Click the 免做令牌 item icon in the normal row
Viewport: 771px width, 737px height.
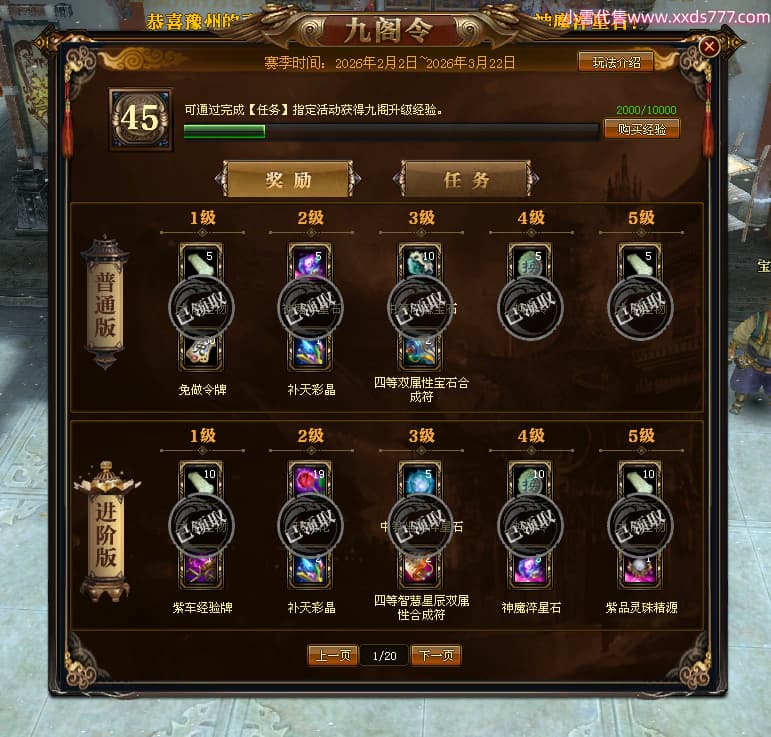point(201,351)
